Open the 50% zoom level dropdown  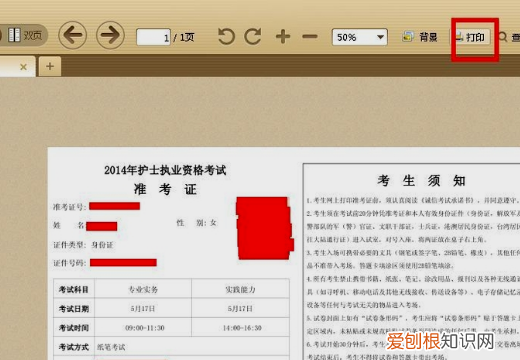pyautogui.click(x=360, y=37)
